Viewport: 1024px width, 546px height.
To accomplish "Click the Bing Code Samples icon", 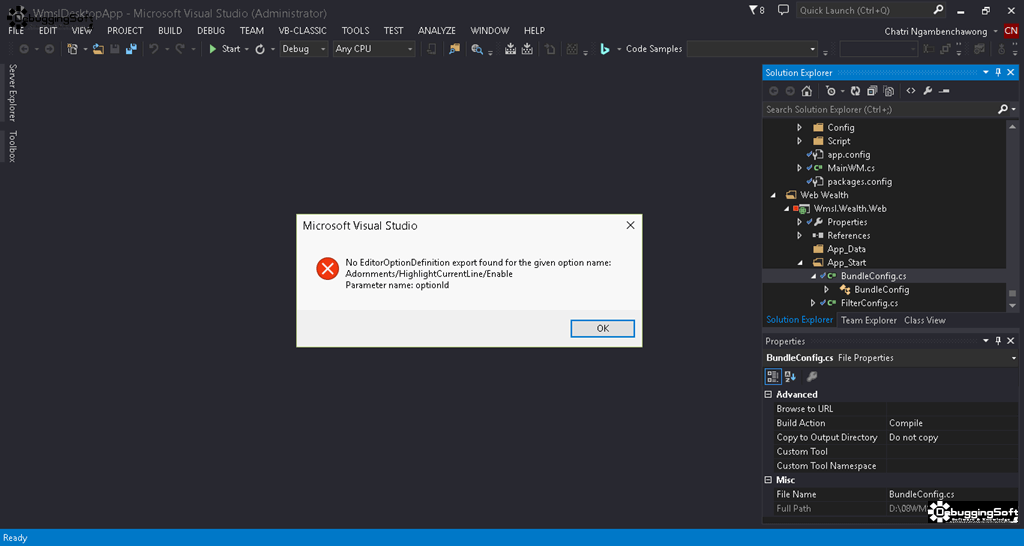I will click(605, 49).
